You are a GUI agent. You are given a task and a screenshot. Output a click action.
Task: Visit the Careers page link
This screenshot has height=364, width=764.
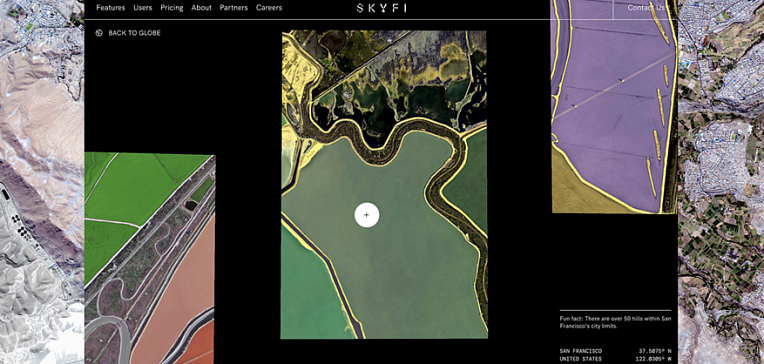(269, 8)
